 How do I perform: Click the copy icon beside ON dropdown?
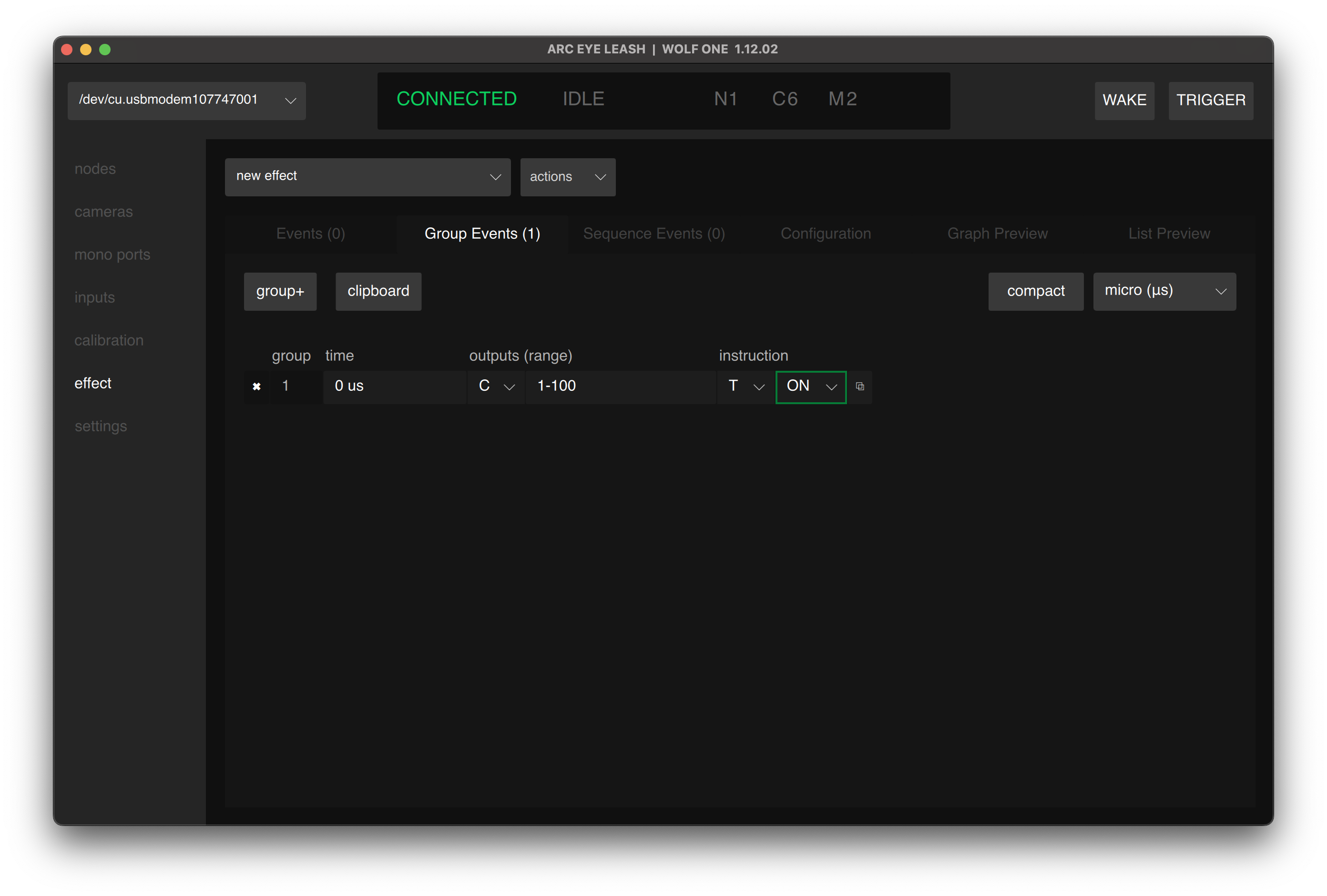(x=859, y=387)
